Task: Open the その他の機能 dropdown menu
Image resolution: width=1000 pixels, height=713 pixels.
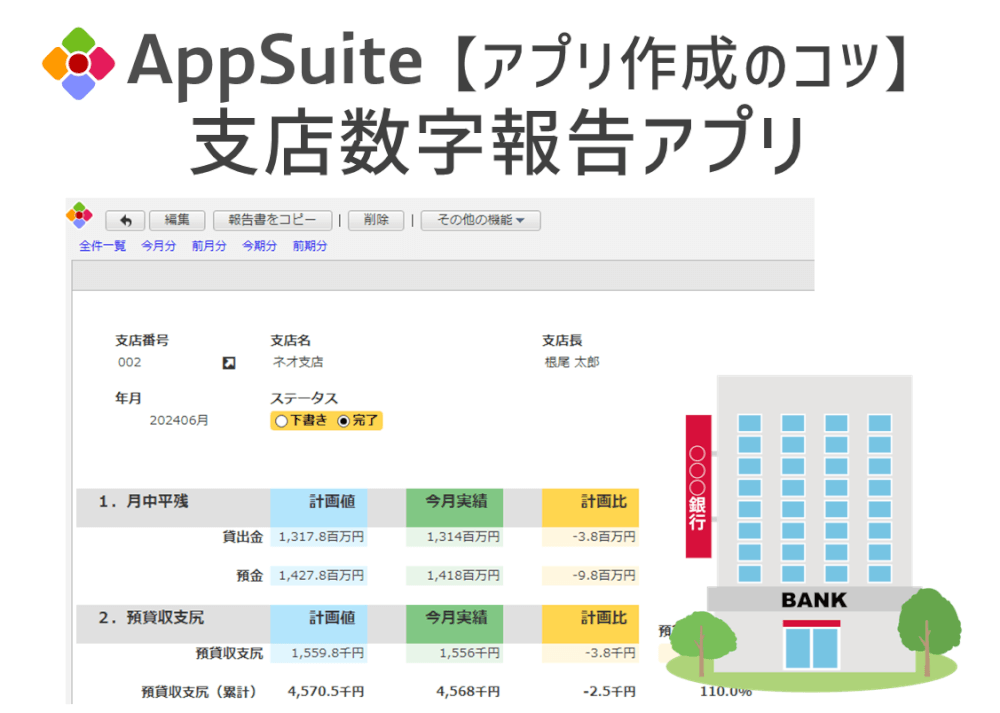Action: [480, 220]
